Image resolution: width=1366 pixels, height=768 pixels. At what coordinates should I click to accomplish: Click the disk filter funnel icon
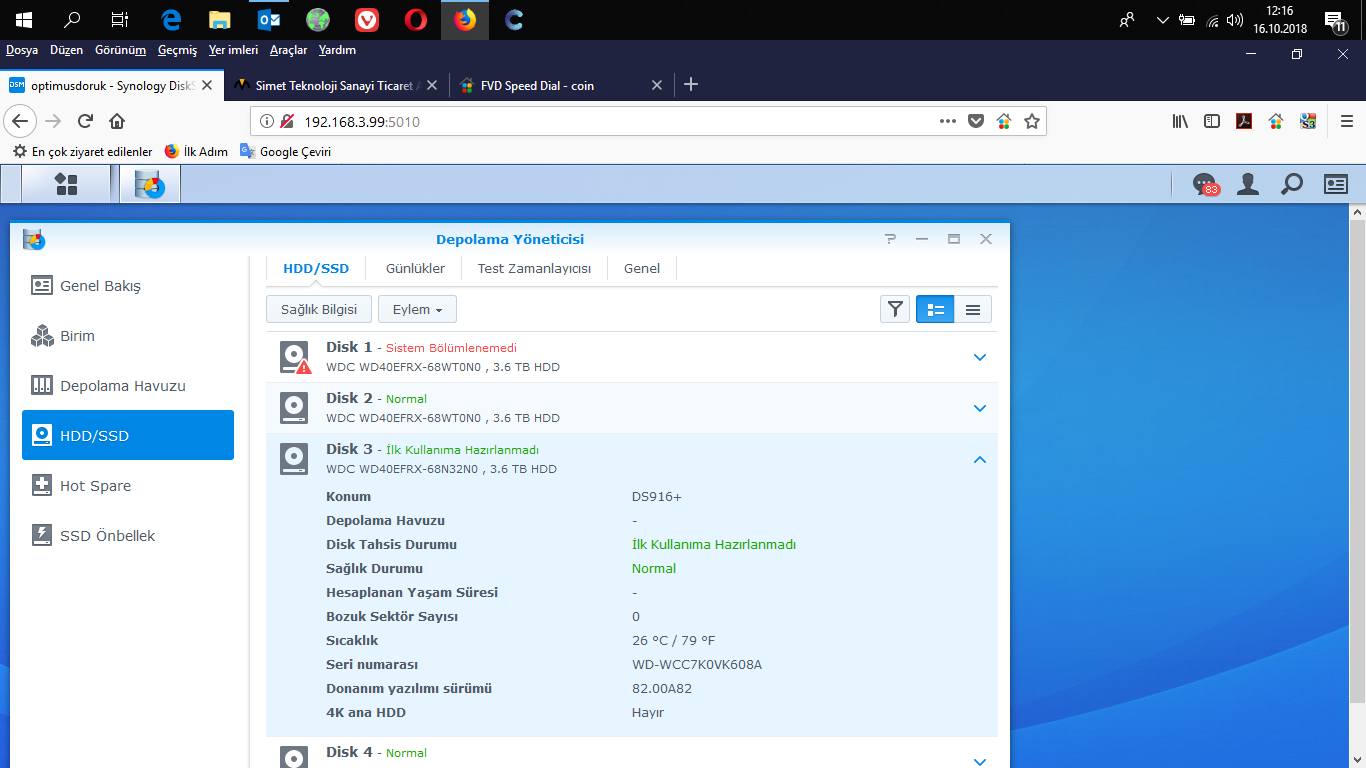pyautogui.click(x=895, y=309)
